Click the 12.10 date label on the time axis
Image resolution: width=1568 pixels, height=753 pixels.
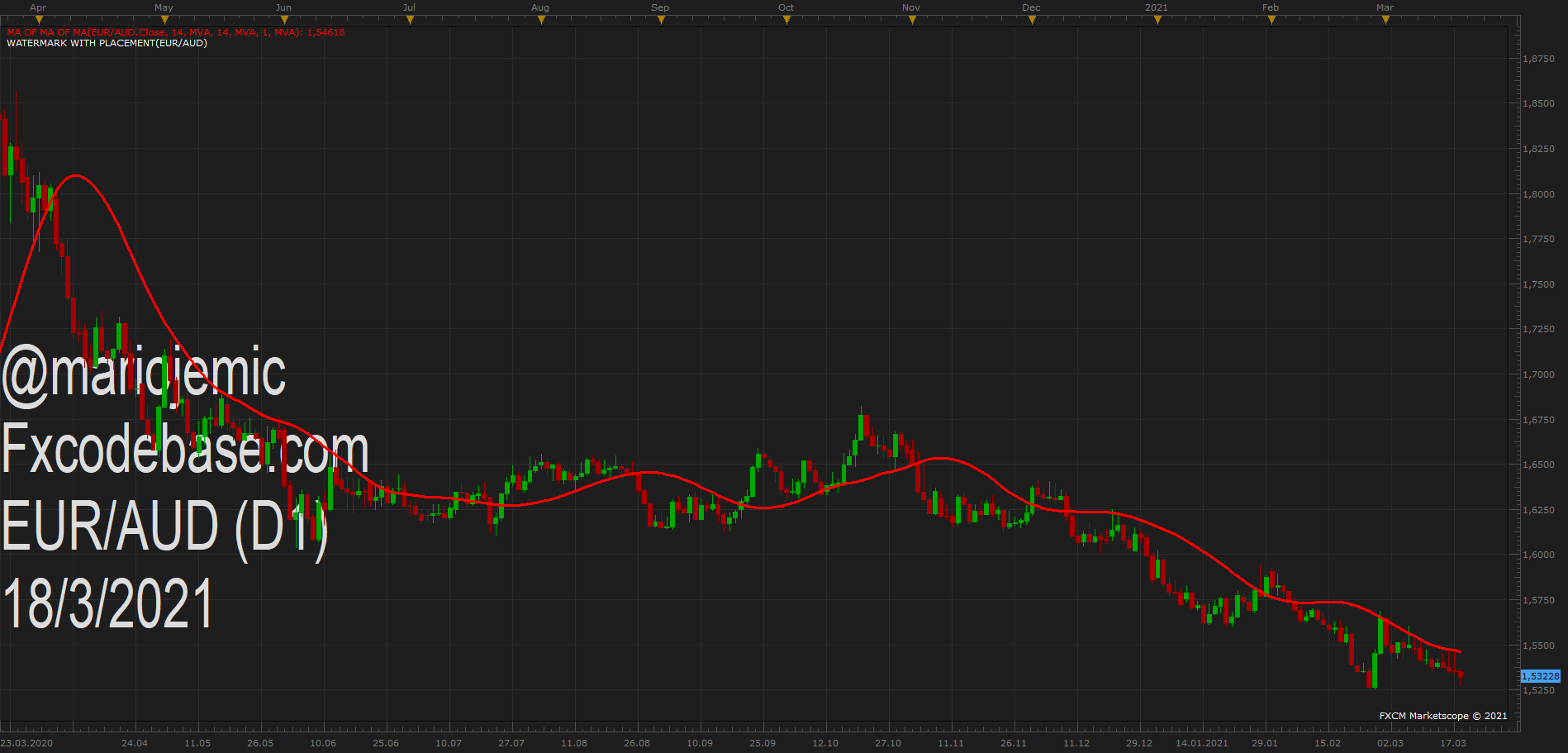pyautogui.click(x=825, y=743)
